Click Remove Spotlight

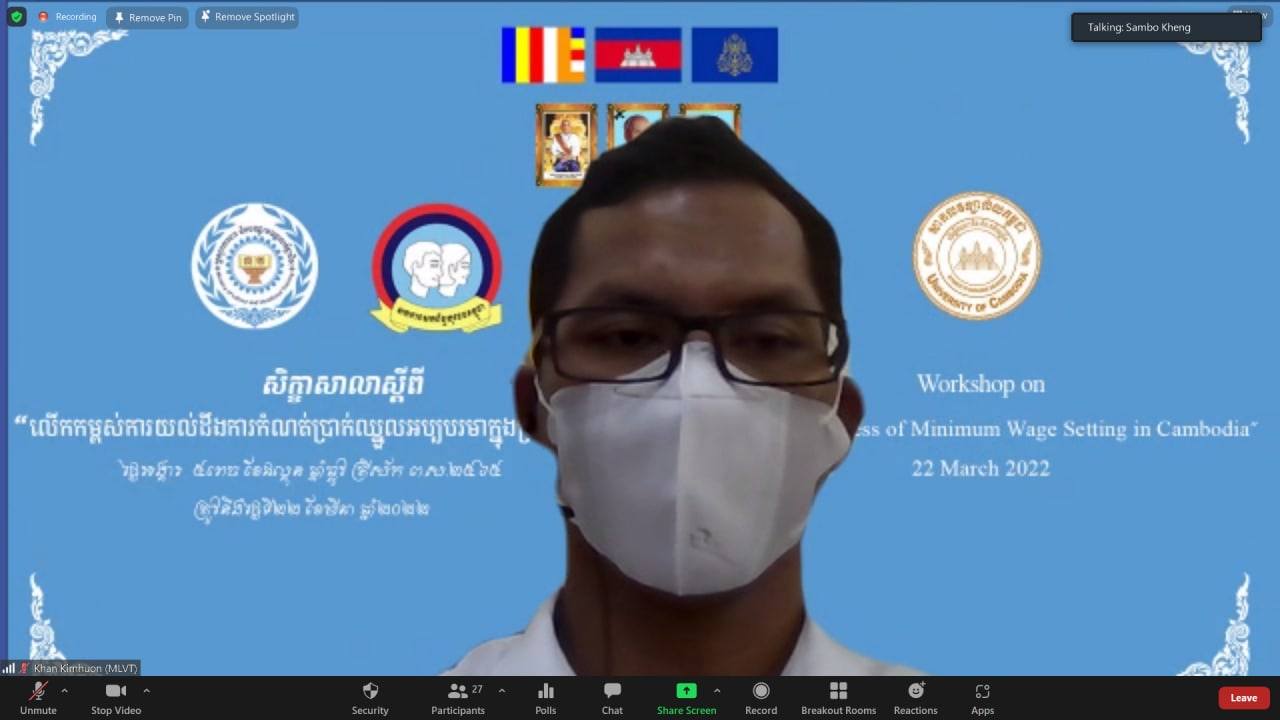coord(246,17)
